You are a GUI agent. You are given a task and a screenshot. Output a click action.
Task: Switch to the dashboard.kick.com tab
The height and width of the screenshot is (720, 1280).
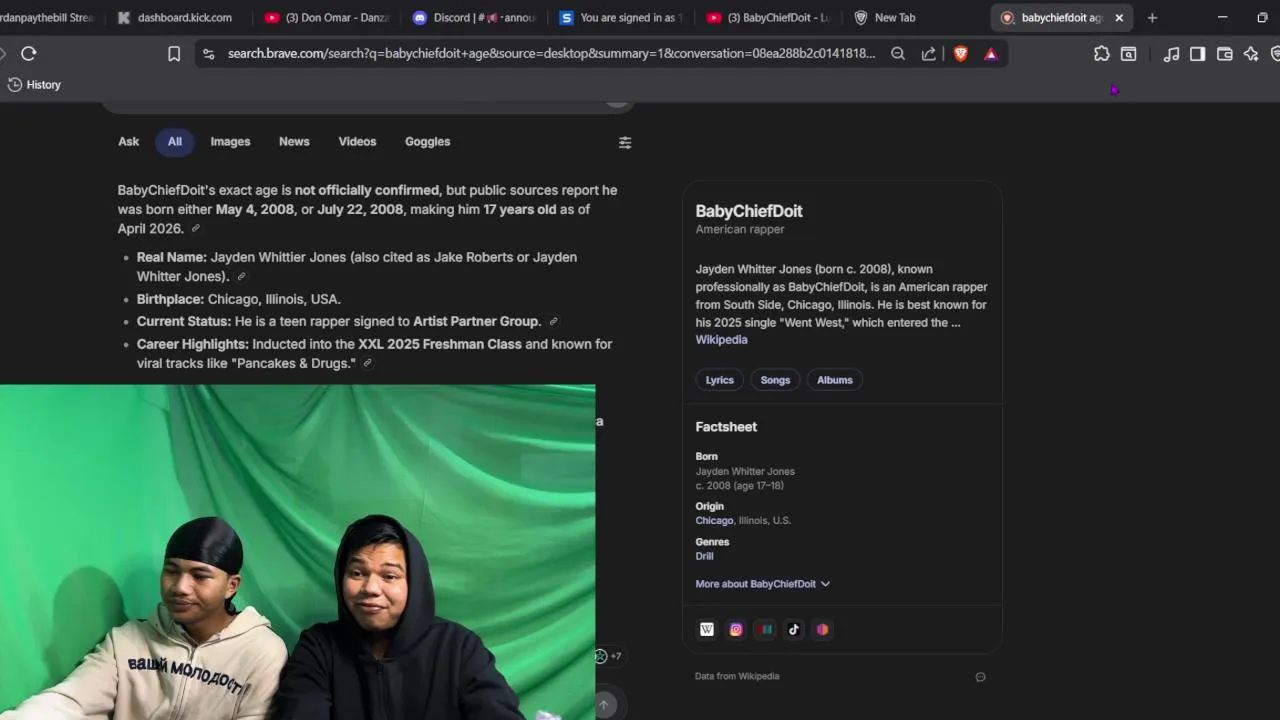point(175,18)
